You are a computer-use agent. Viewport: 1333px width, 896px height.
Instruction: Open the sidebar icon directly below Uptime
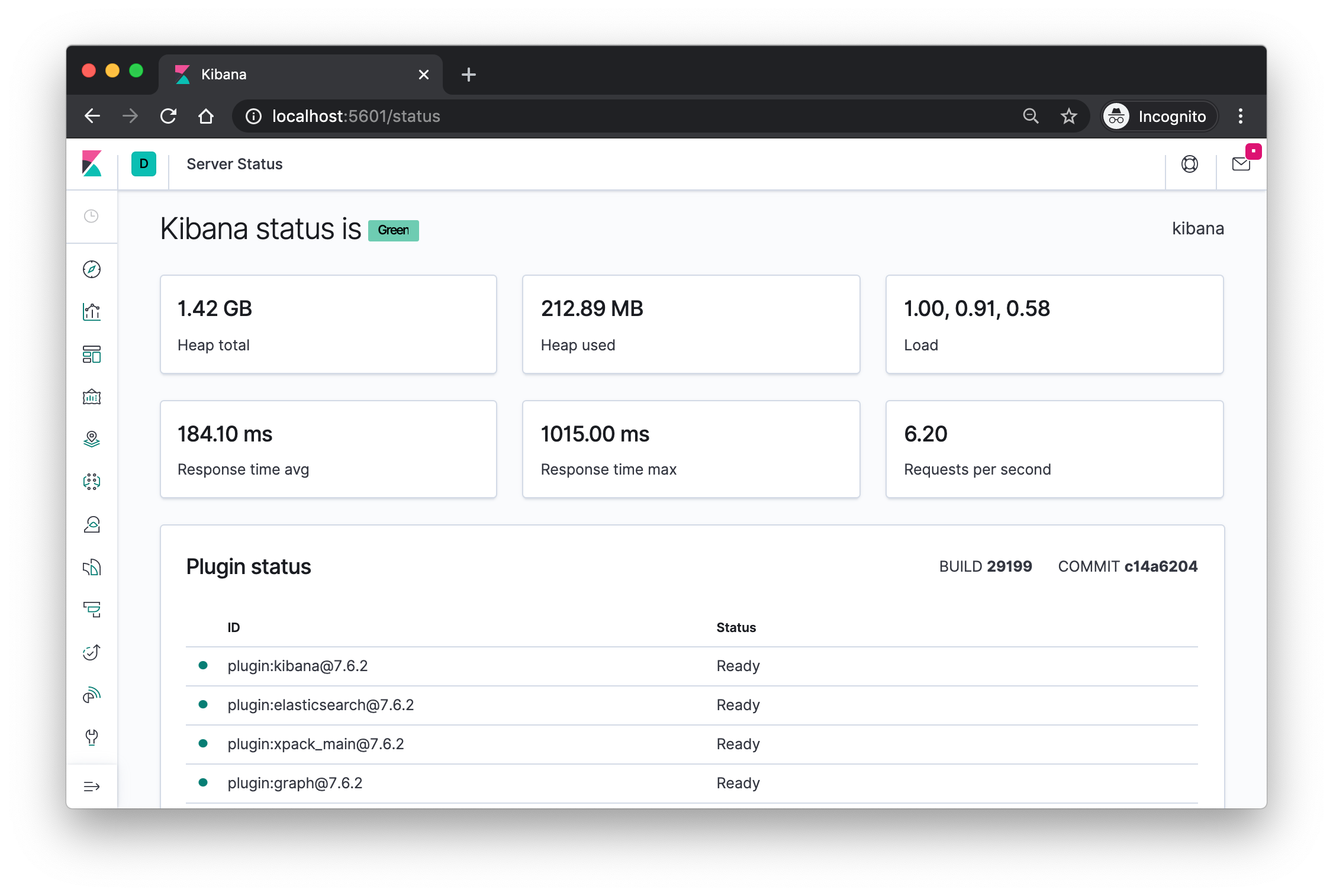point(92,695)
